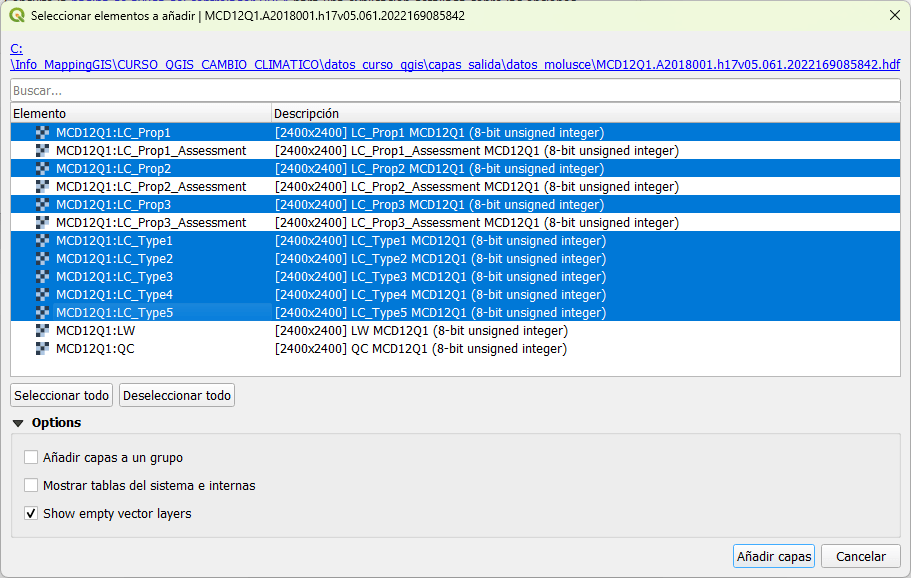Image resolution: width=911 pixels, height=578 pixels.
Task: Click raster icon of MCD12Q1:LC_Type3
Action: click(x=42, y=277)
